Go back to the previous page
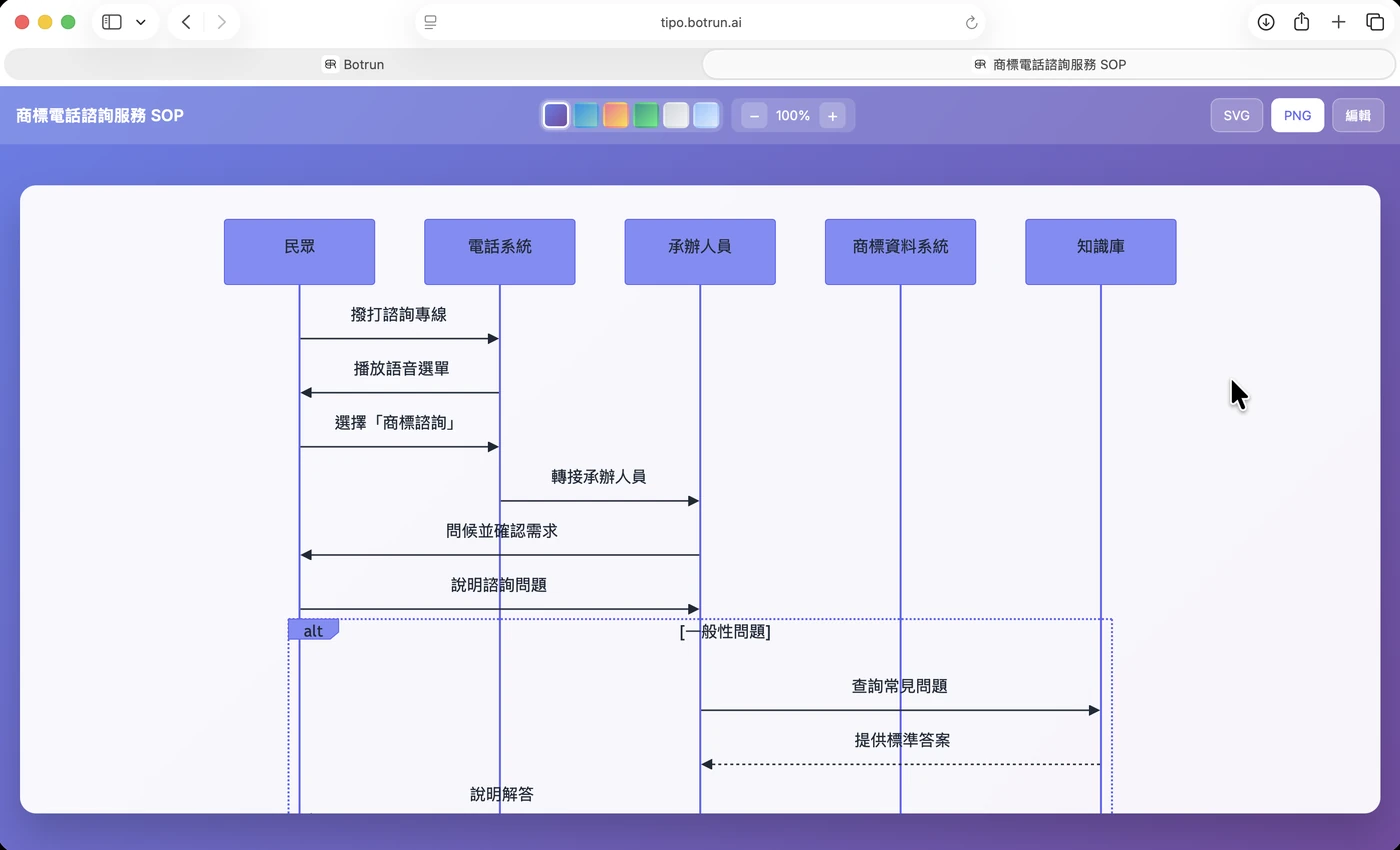Viewport: 1400px width, 850px height. [x=186, y=22]
